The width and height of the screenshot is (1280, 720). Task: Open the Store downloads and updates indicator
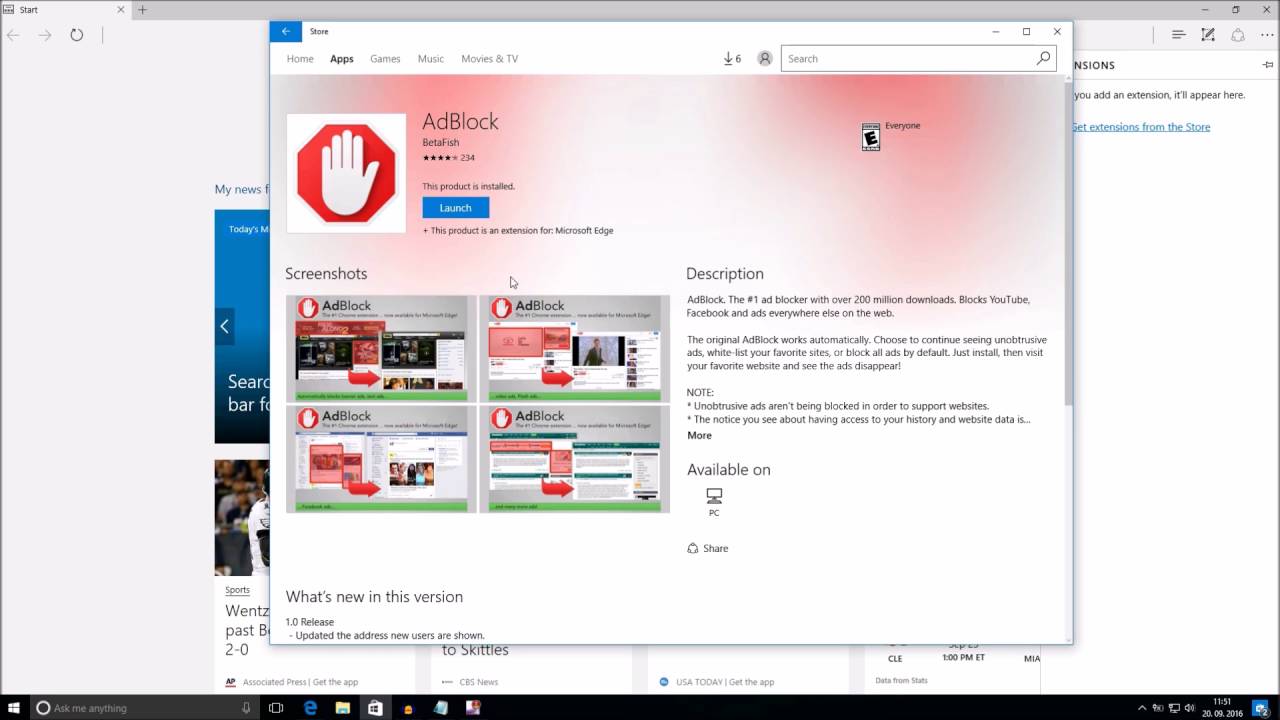pyautogui.click(x=732, y=59)
